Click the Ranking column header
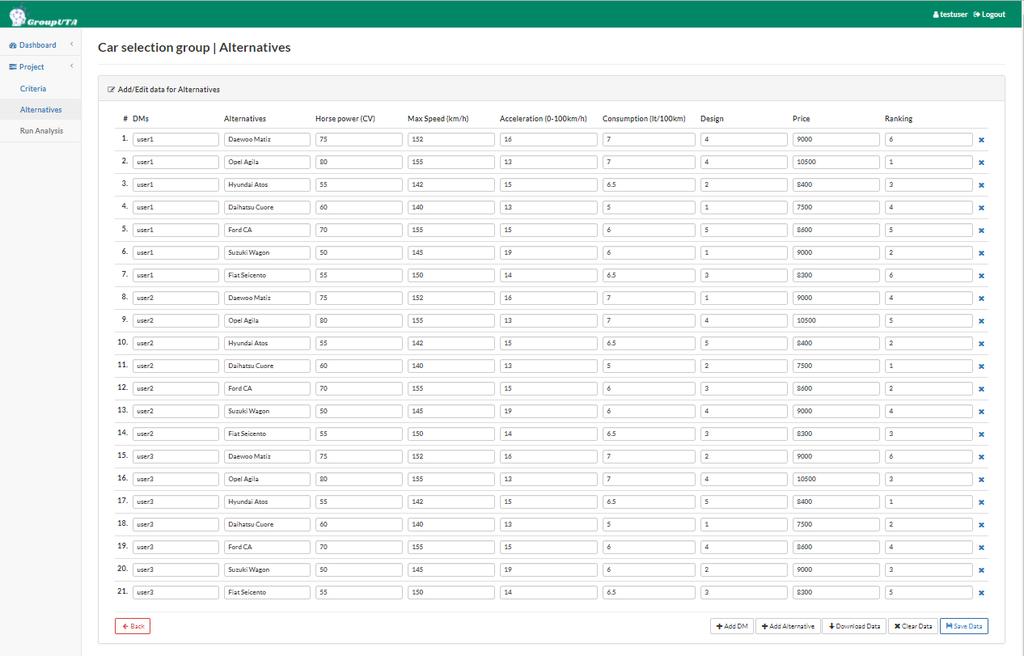This screenshot has height=656, width=1024. 899,119
